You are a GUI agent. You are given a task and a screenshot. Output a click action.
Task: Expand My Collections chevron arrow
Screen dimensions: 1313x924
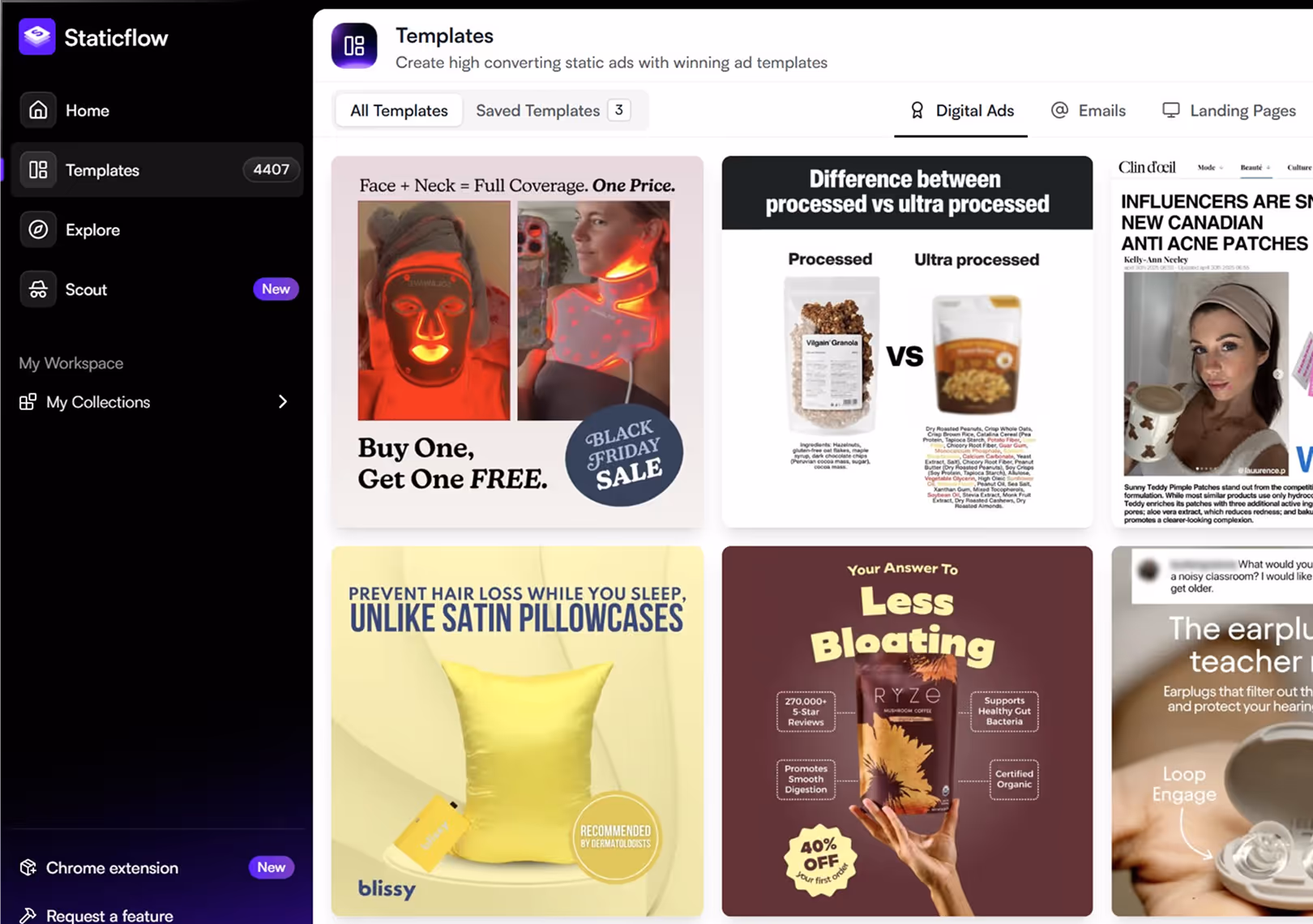tap(283, 402)
